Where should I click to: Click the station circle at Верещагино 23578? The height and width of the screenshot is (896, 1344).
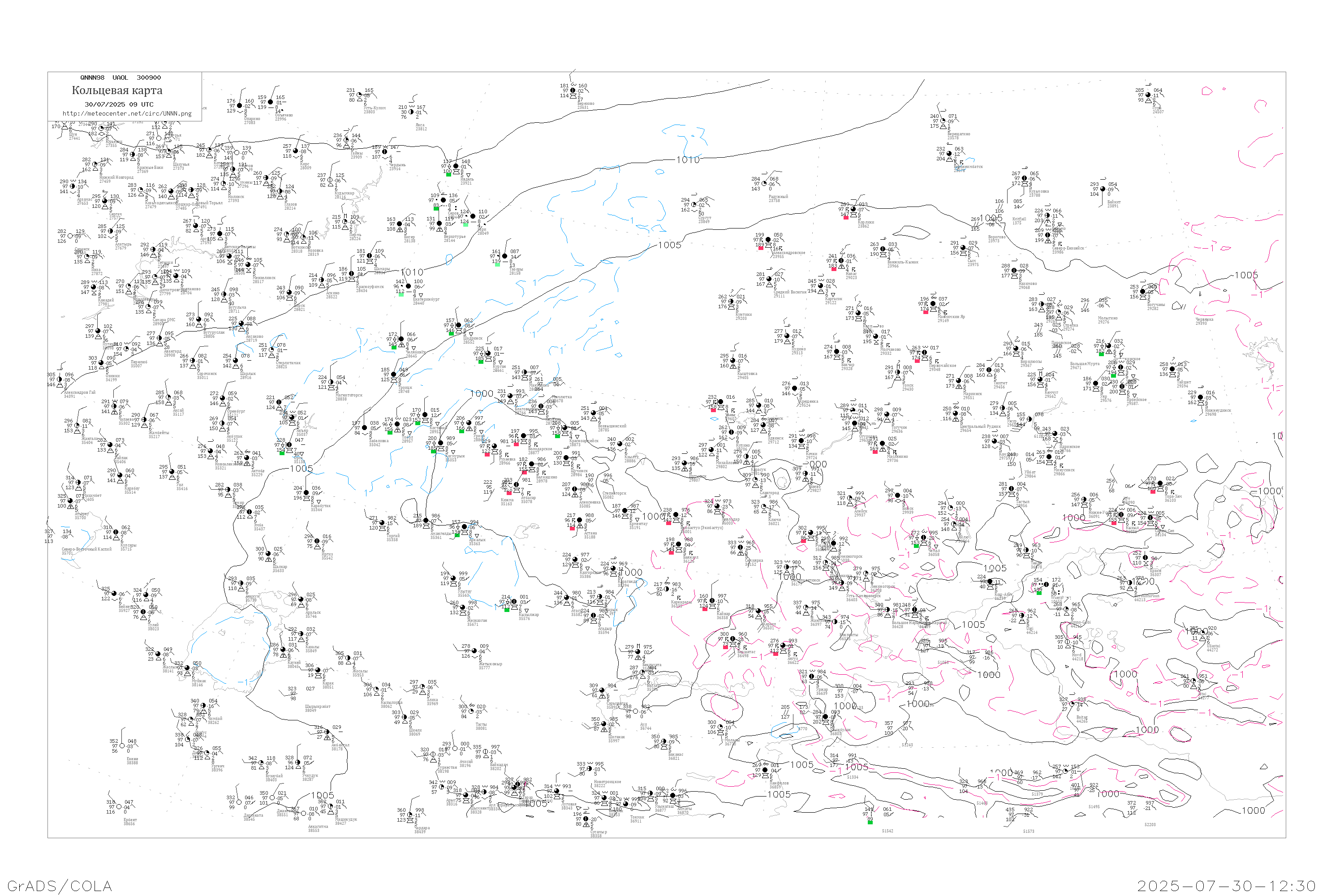coord(943,121)
